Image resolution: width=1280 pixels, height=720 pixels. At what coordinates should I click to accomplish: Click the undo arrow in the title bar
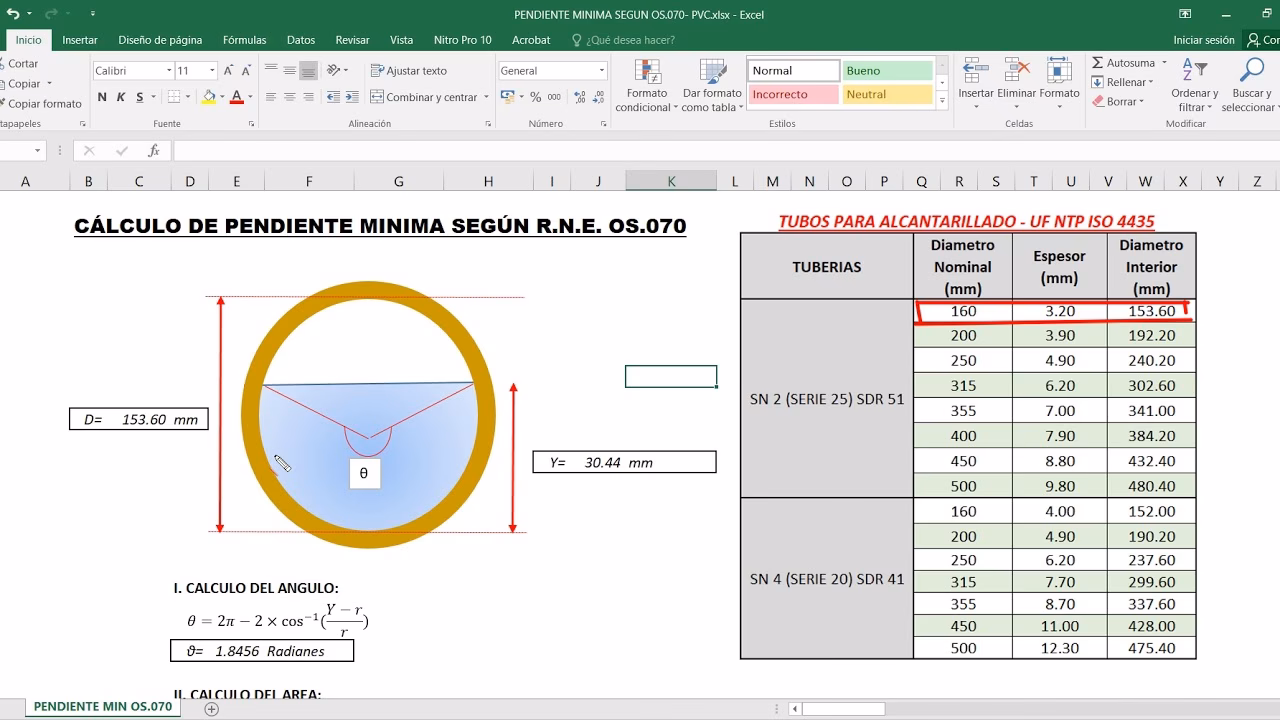click(13, 14)
